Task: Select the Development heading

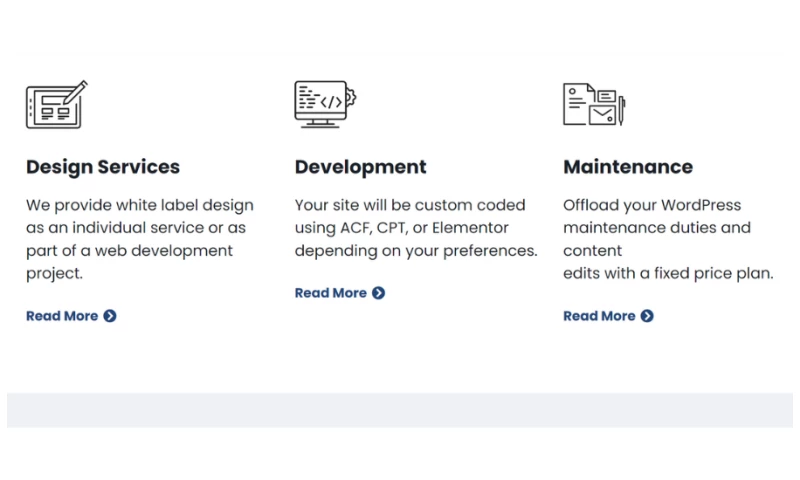Action: (x=360, y=167)
